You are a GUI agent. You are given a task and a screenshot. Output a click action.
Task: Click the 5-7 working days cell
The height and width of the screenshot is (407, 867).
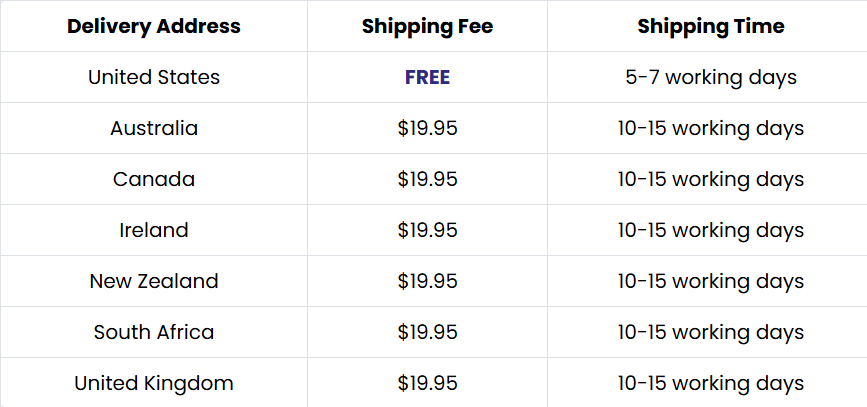tap(710, 77)
